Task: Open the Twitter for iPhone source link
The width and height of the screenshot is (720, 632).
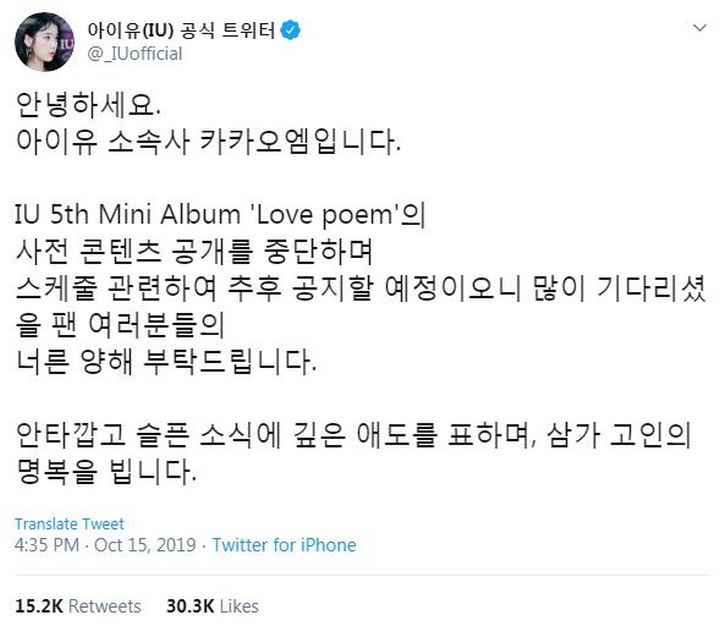Action: pos(284,545)
